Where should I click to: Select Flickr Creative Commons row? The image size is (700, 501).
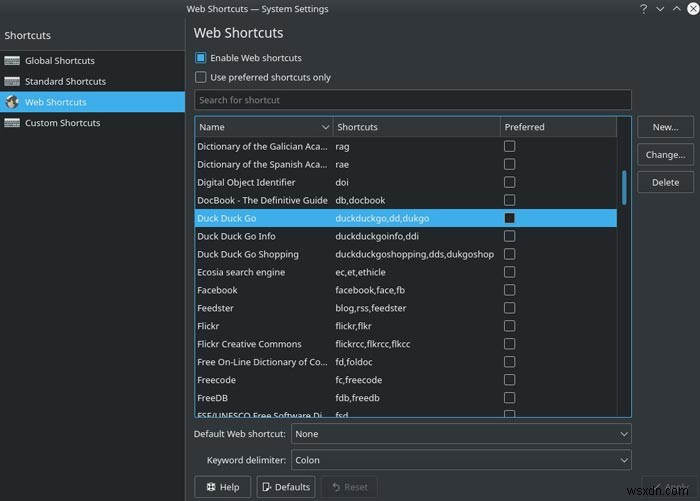pyautogui.click(x=406, y=344)
